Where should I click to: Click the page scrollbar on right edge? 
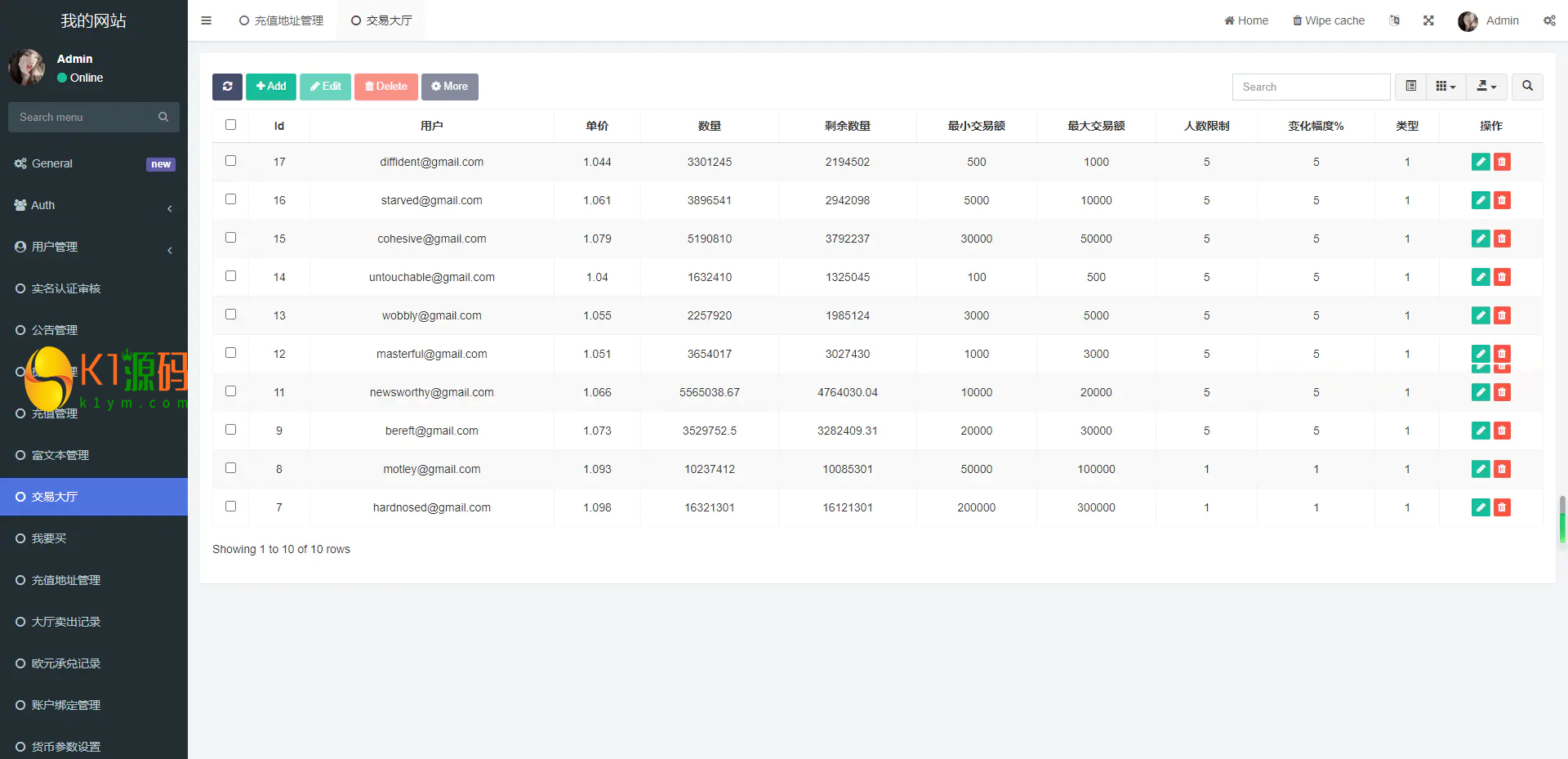click(1562, 520)
